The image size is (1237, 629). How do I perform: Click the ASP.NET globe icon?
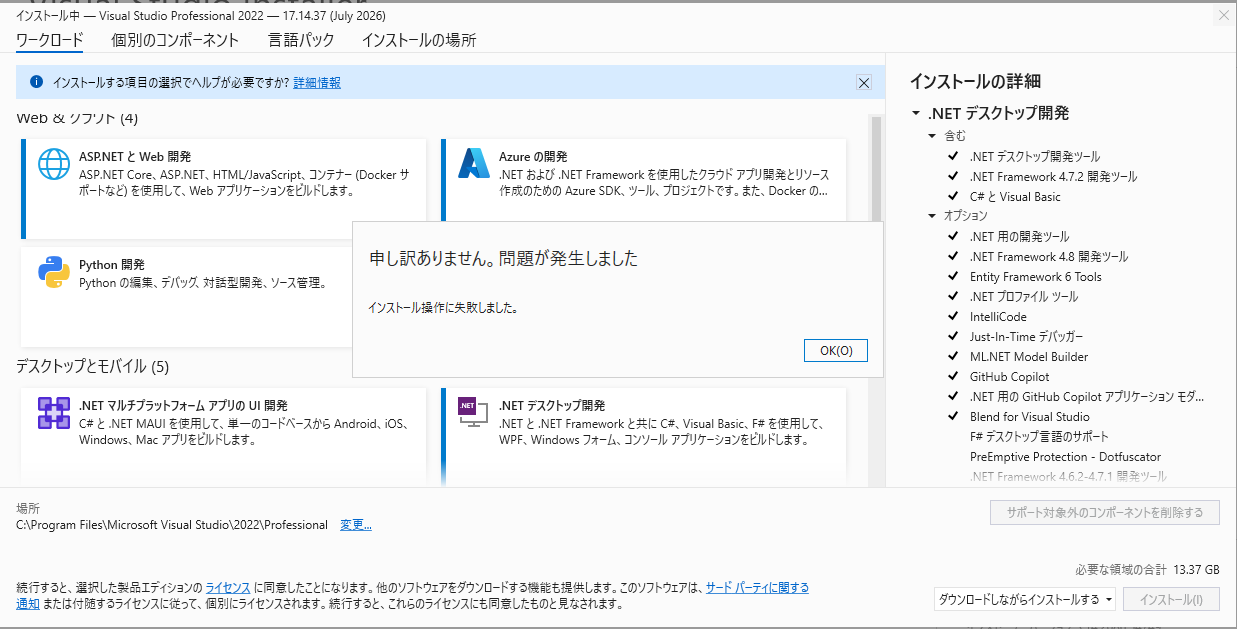point(54,164)
